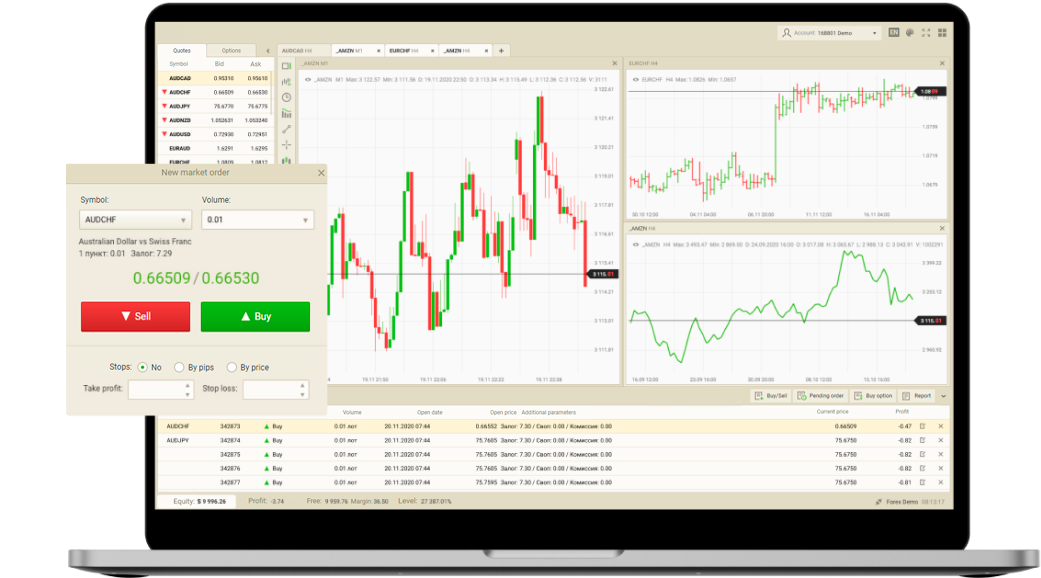Open the color theme palette icon
Image resolution: width=1041 pixels, height=578 pixels.
click(x=909, y=33)
